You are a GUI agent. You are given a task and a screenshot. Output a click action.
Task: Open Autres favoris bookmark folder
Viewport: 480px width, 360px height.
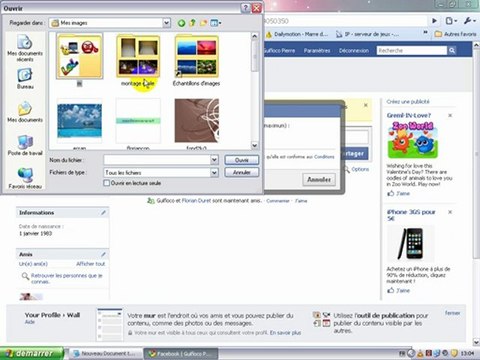coord(456,34)
